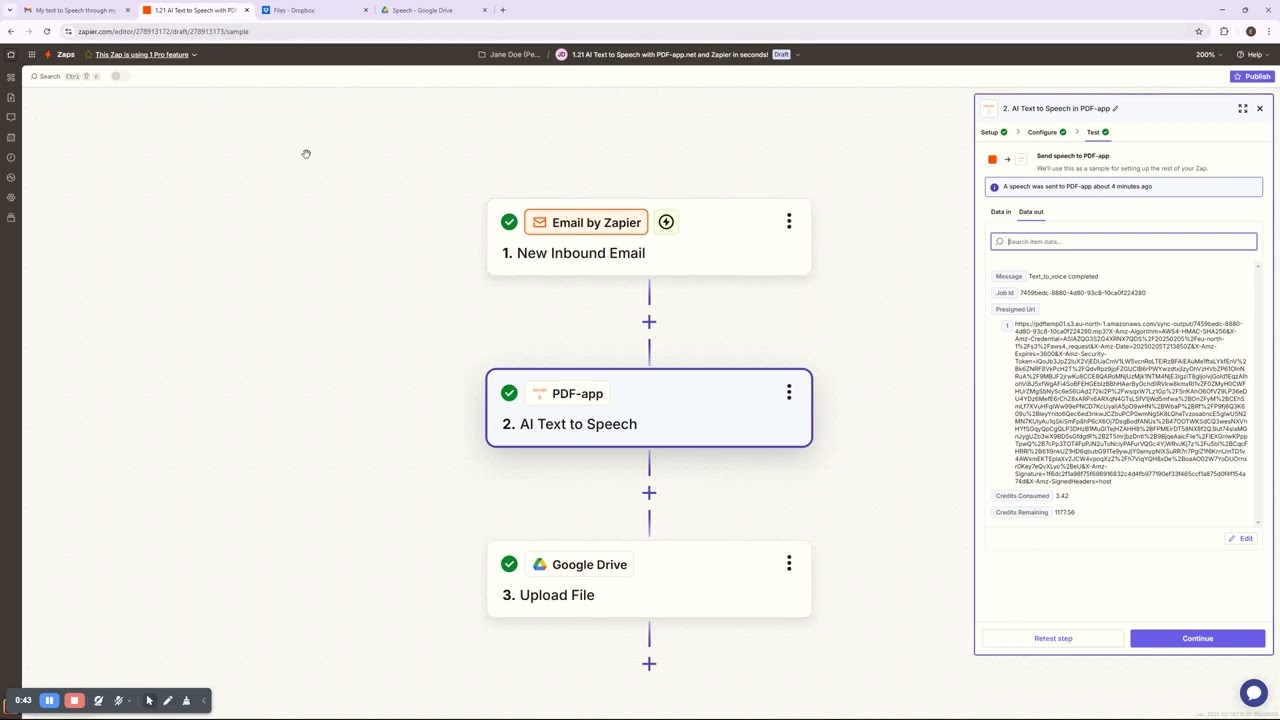The height and width of the screenshot is (720, 1280).
Task: Collapse the recorder toolbar with the arrow
Action: 204,701
